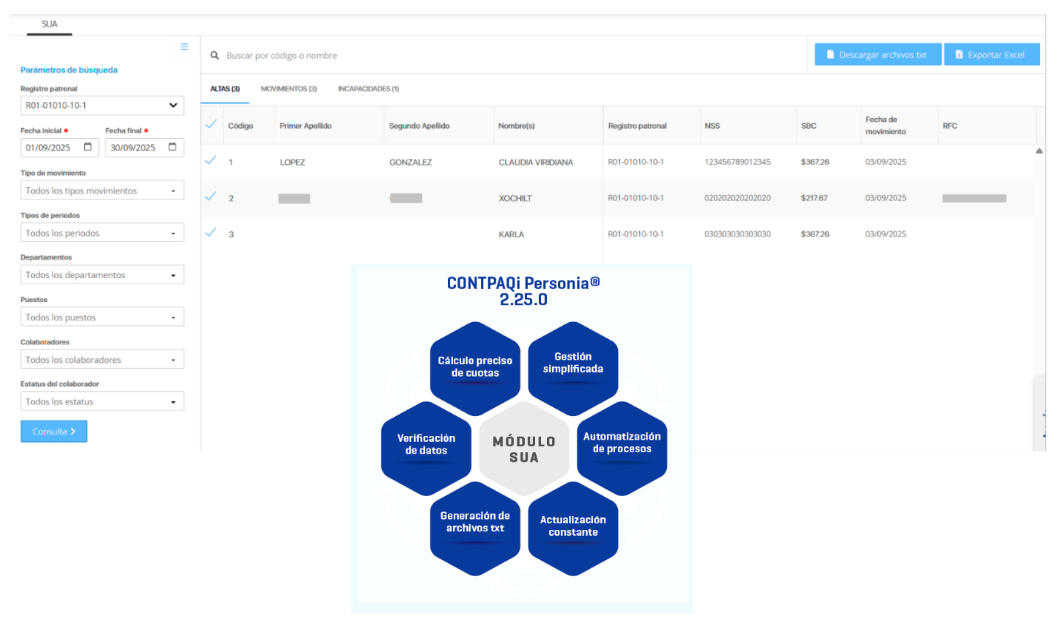Open the INCAPACIDADES tab
The image size is (1061, 626).
coord(368,89)
